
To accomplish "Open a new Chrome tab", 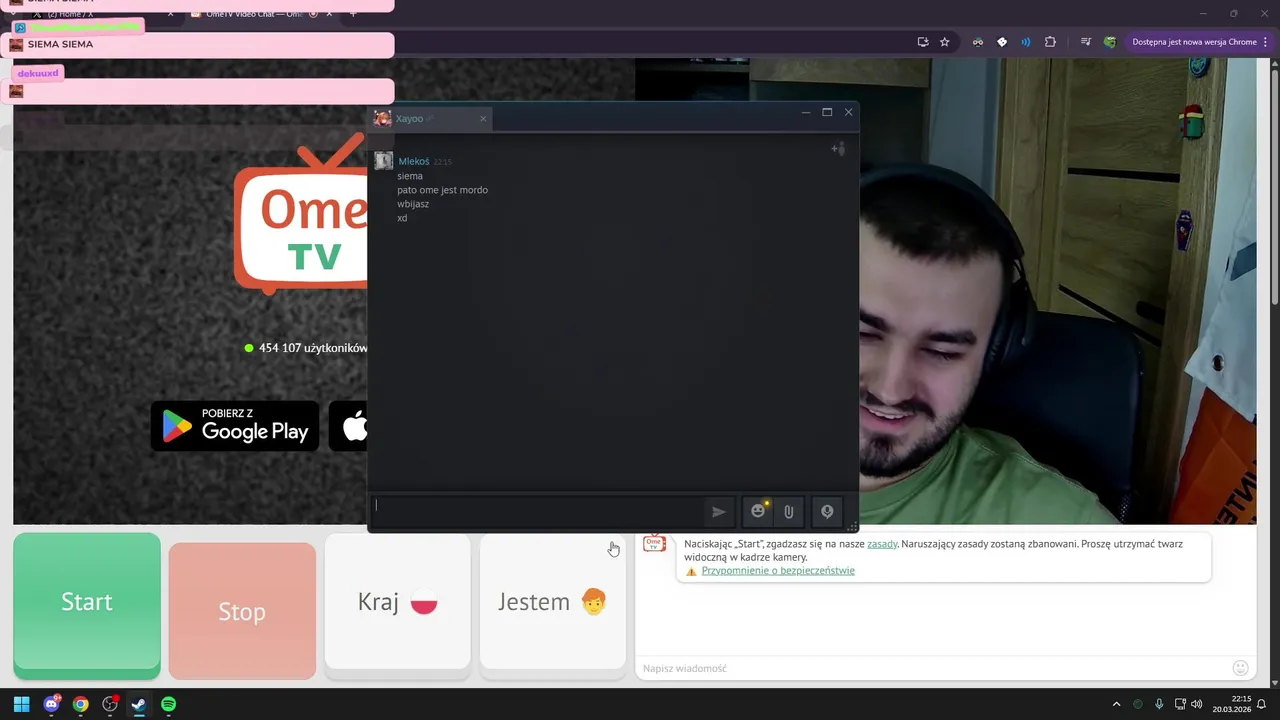I will (352, 14).
